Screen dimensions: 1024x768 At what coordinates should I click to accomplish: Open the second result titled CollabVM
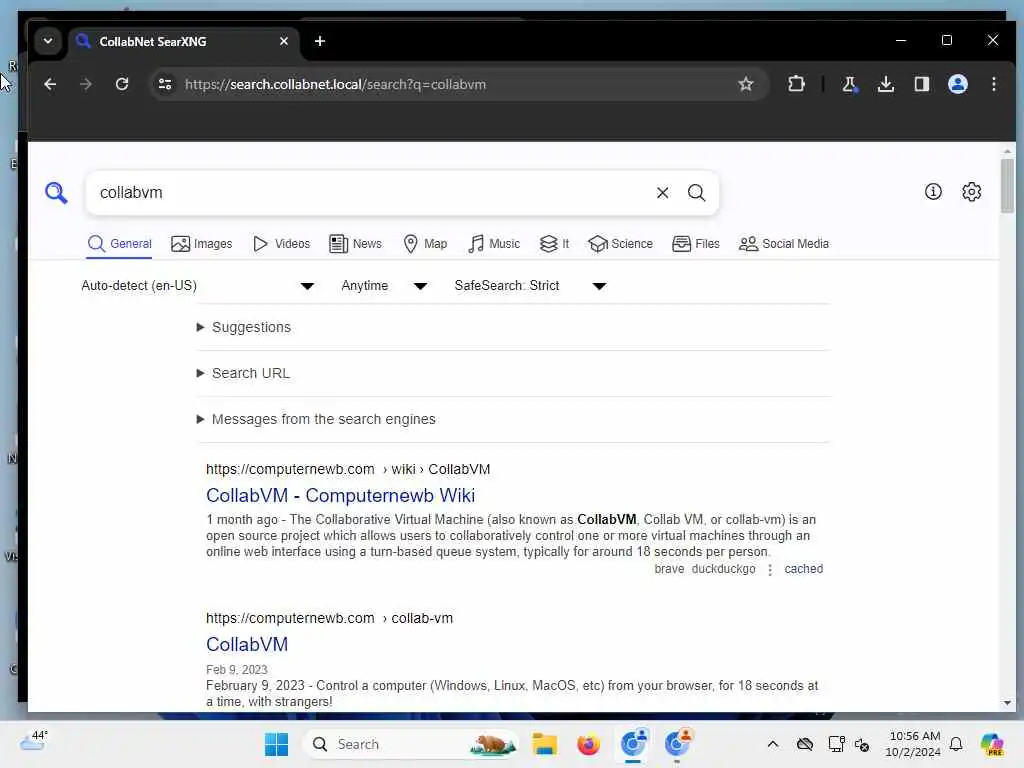point(247,645)
